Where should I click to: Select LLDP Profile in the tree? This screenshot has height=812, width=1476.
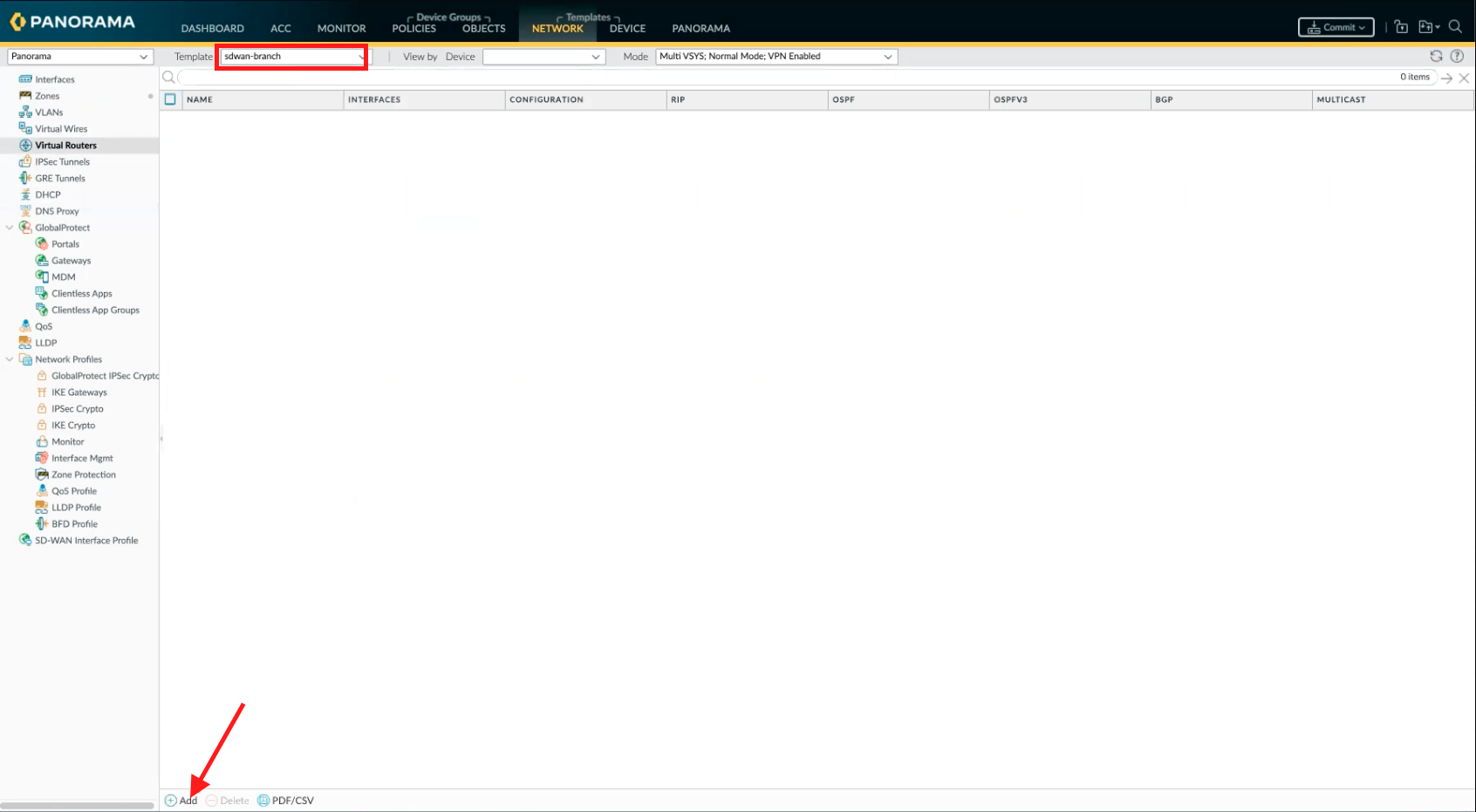[76, 508]
